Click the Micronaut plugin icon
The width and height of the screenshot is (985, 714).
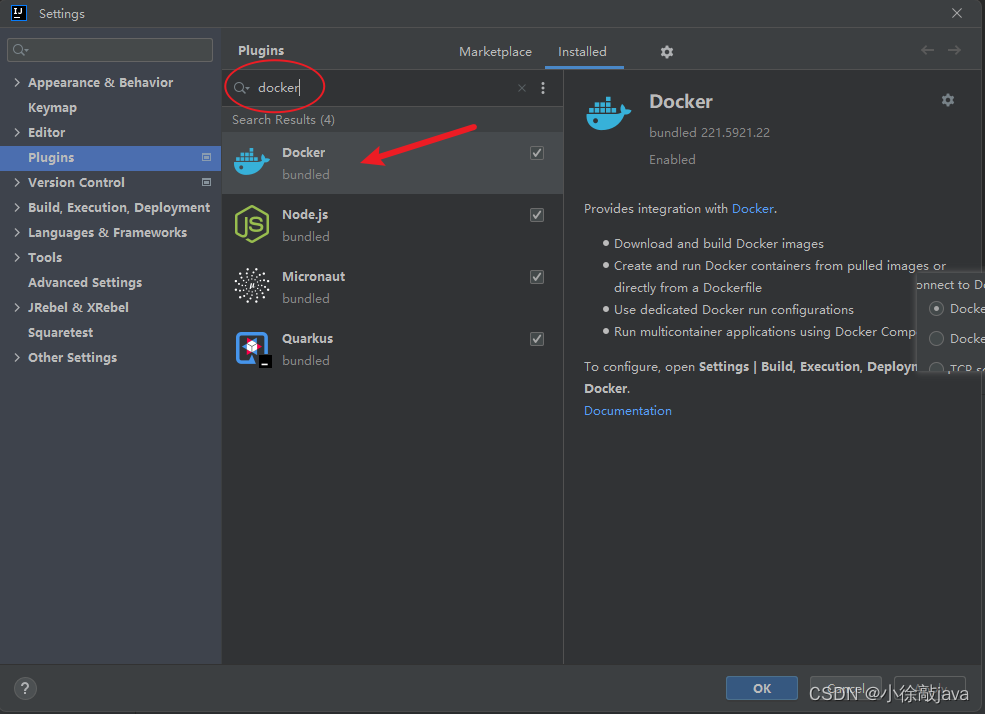[251, 287]
